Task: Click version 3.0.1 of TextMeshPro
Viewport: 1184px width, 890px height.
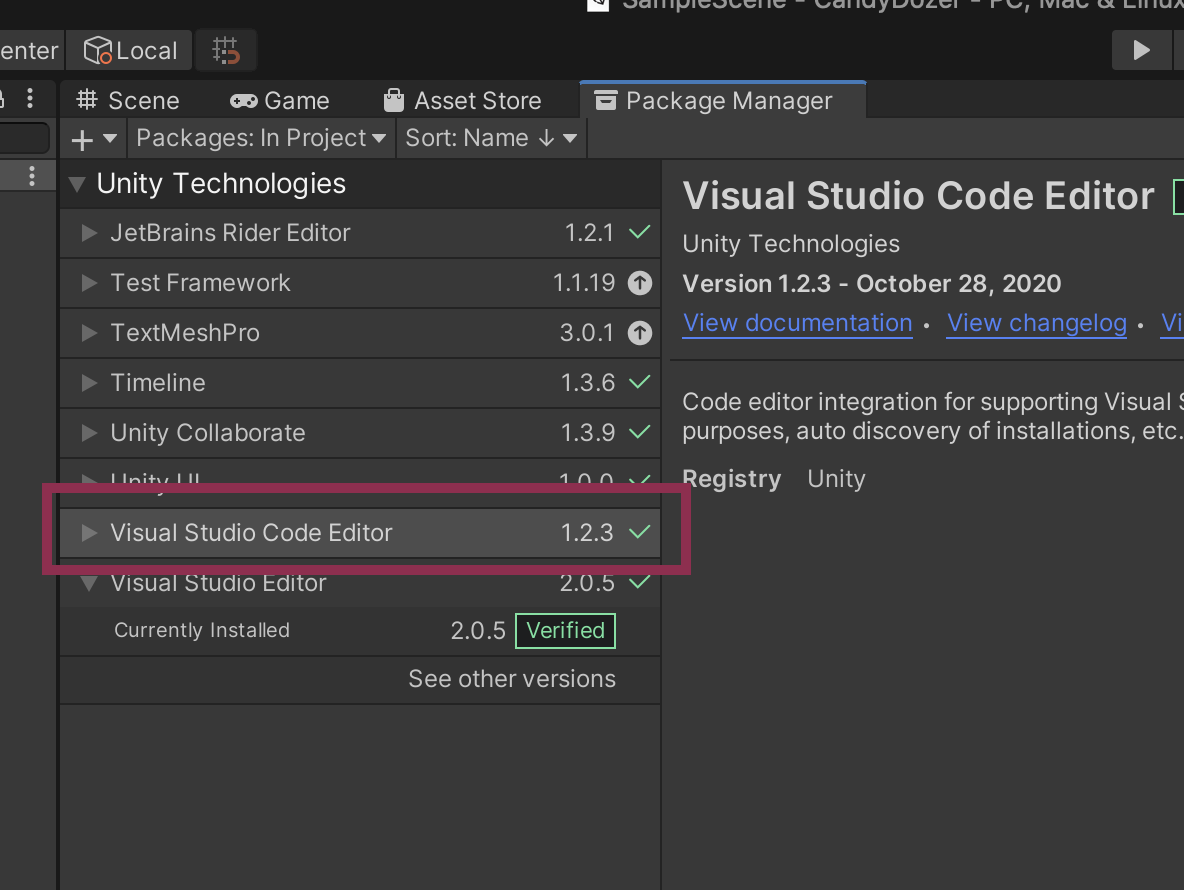Action: pyautogui.click(x=587, y=332)
